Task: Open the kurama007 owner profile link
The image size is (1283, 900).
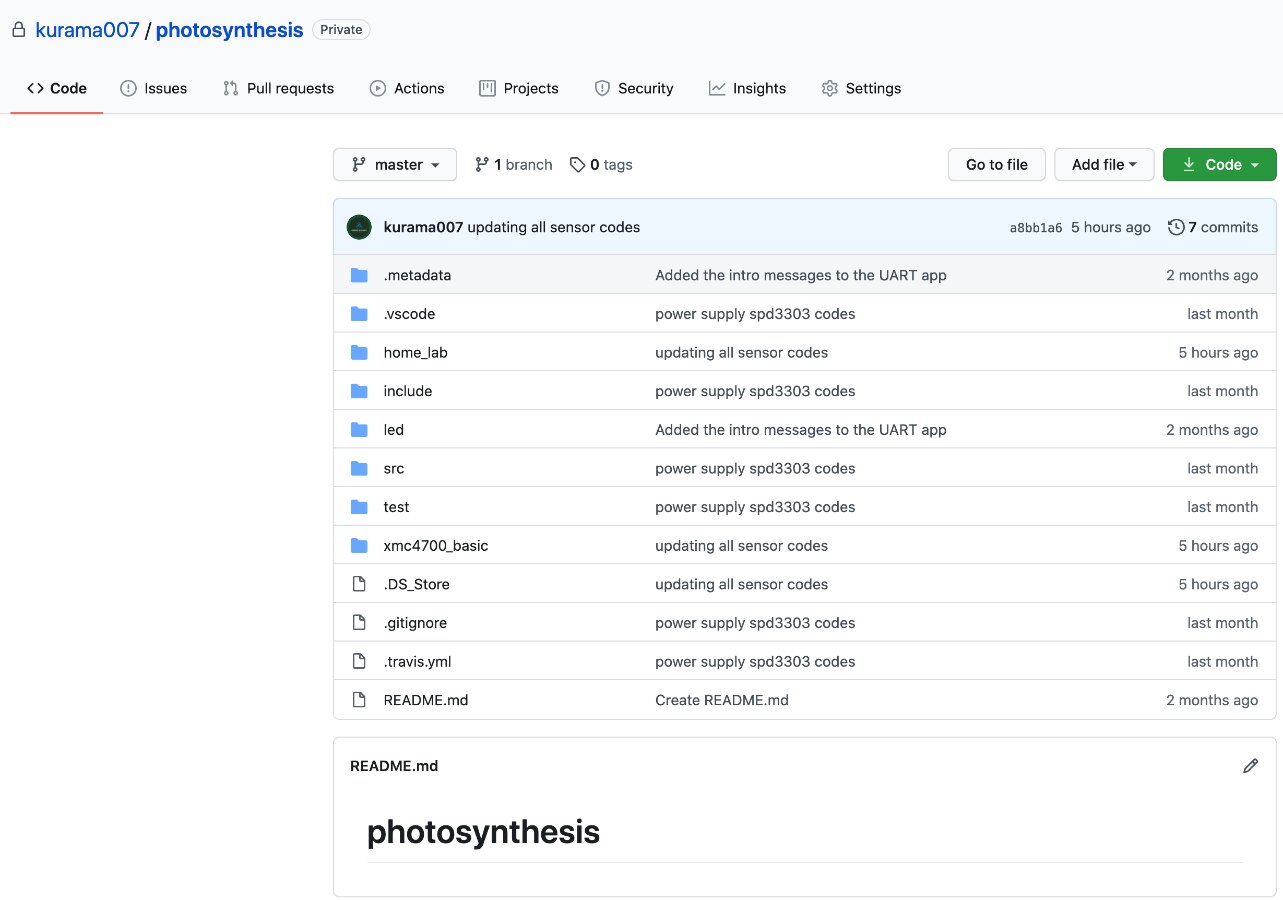Action: pos(87,30)
